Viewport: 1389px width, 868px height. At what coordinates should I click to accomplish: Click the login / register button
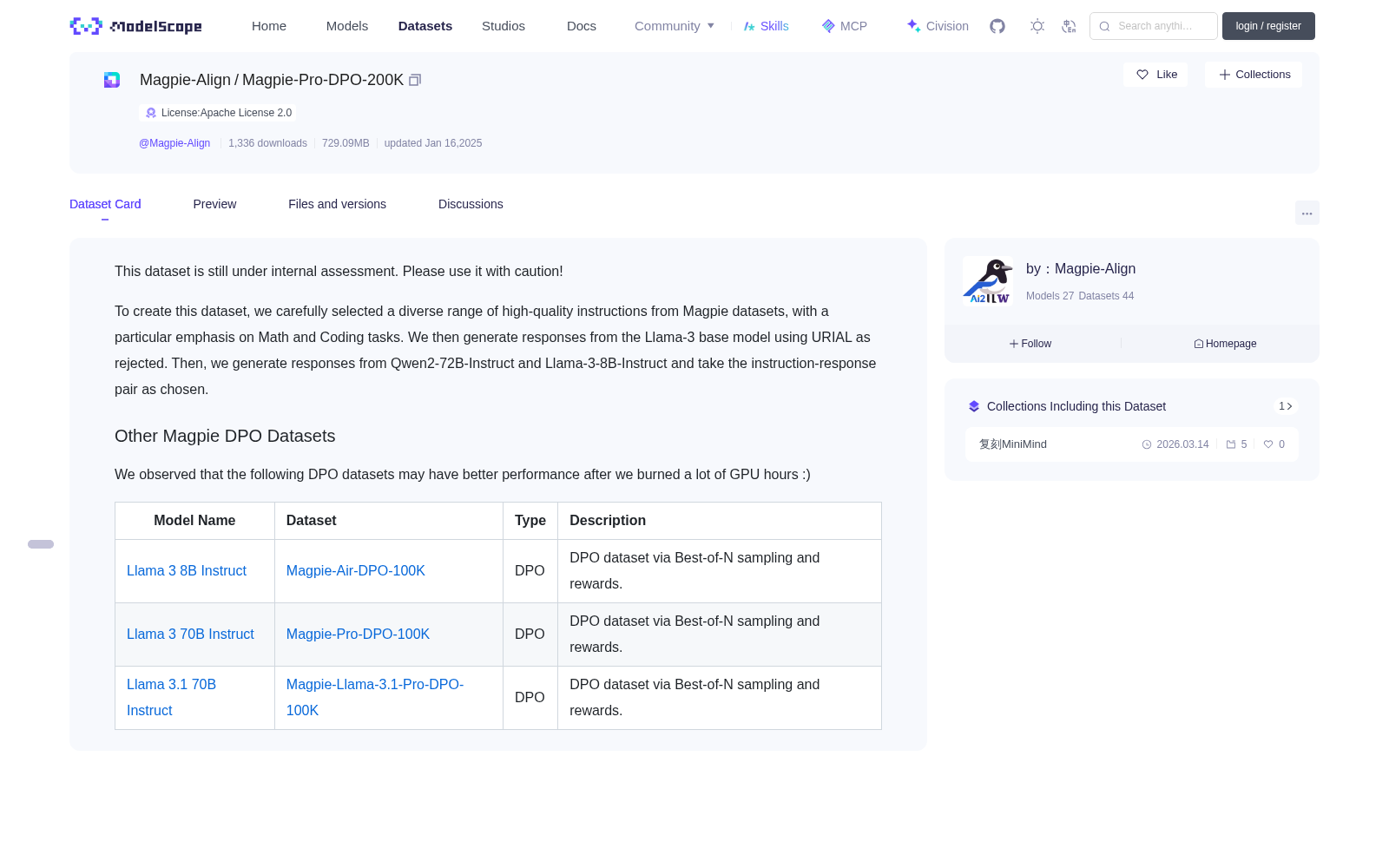[x=1268, y=26]
